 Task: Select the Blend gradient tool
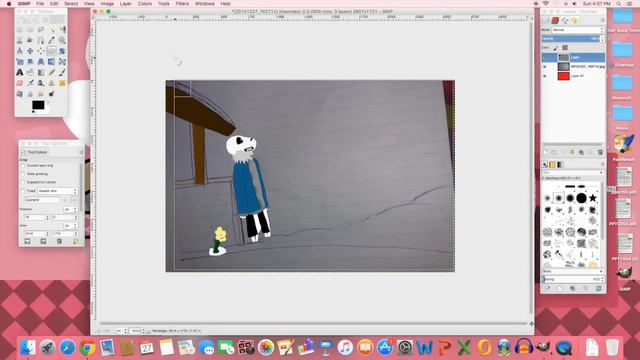tap(40, 72)
